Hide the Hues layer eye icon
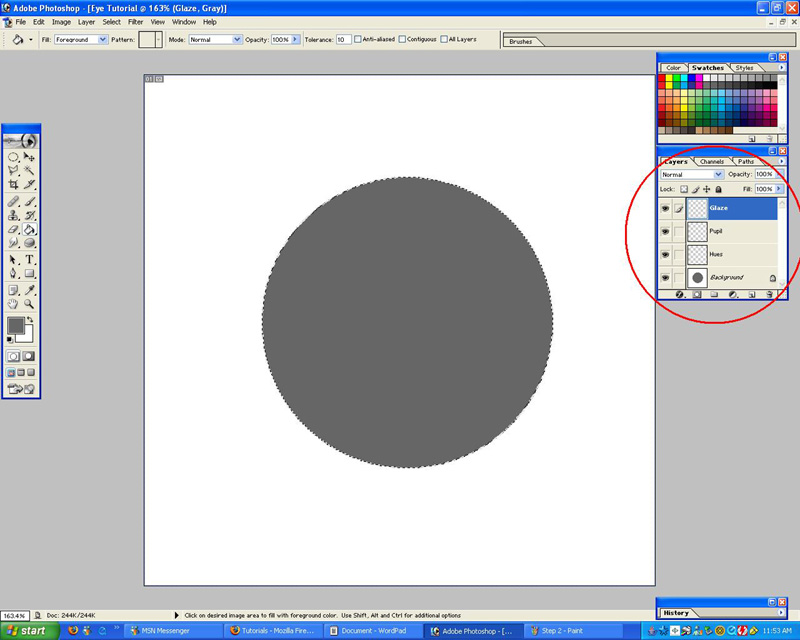This screenshot has width=800, height=640. pos(665,254)
